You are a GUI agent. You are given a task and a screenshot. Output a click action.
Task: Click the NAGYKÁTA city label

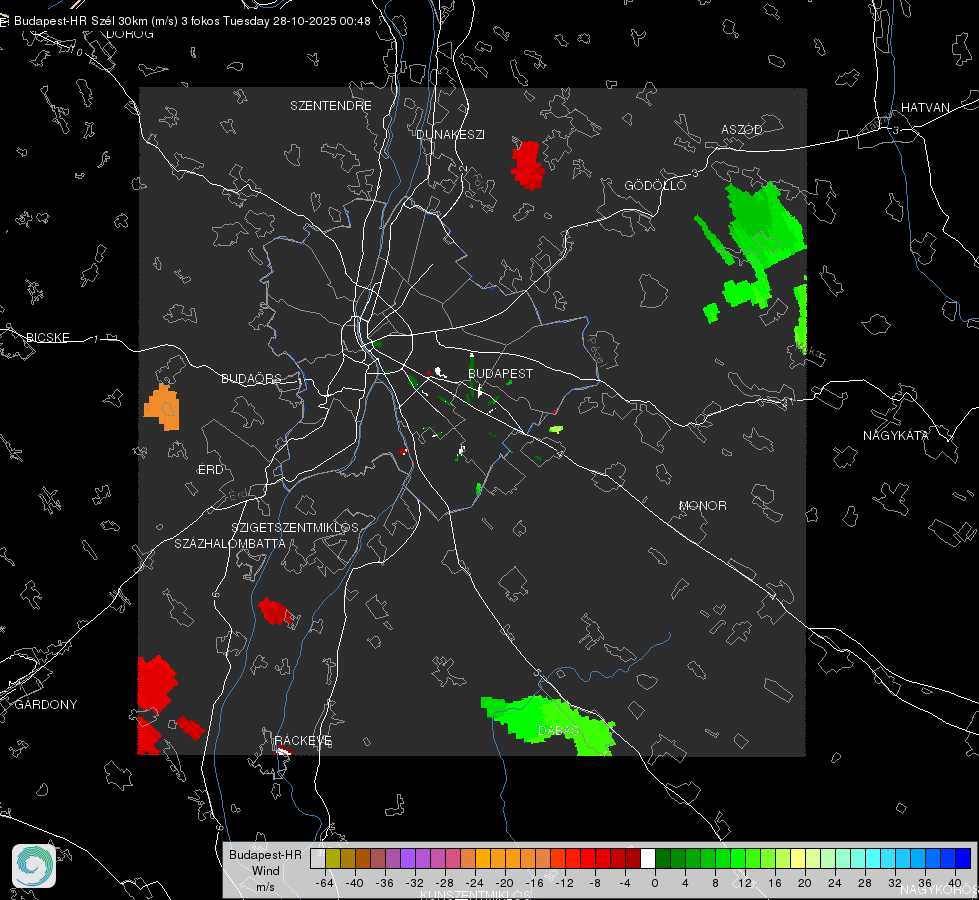coord(896,435)
